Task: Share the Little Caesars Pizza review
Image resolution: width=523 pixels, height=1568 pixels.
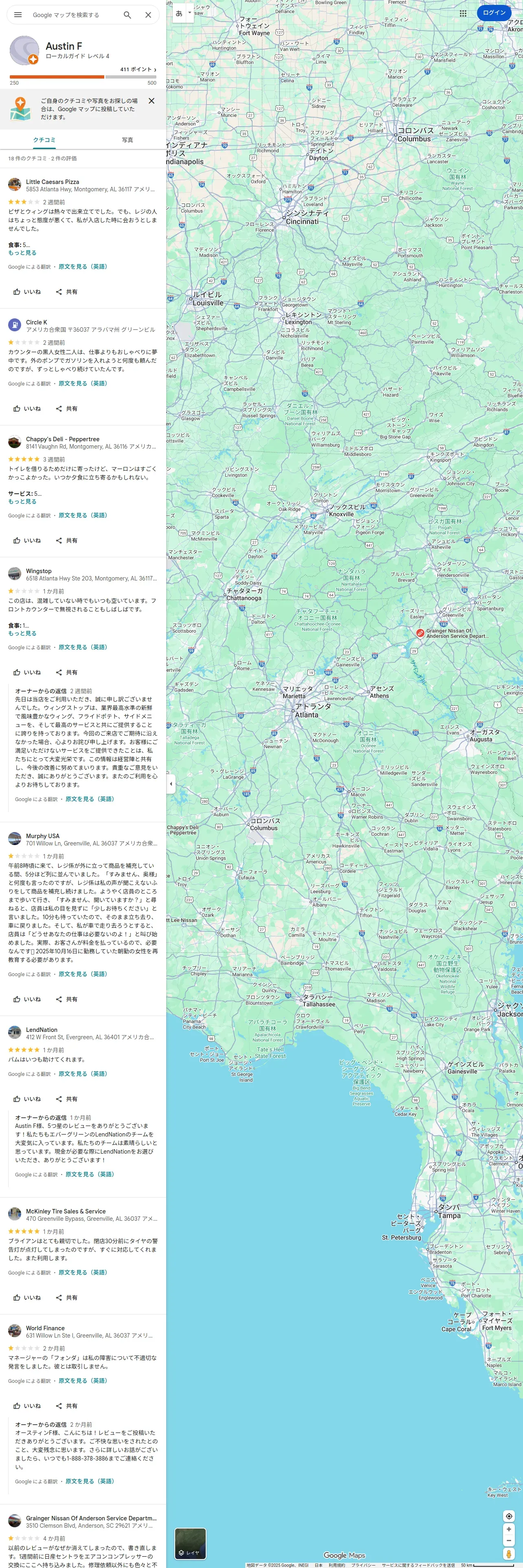Action: click(x=66, y=291)
